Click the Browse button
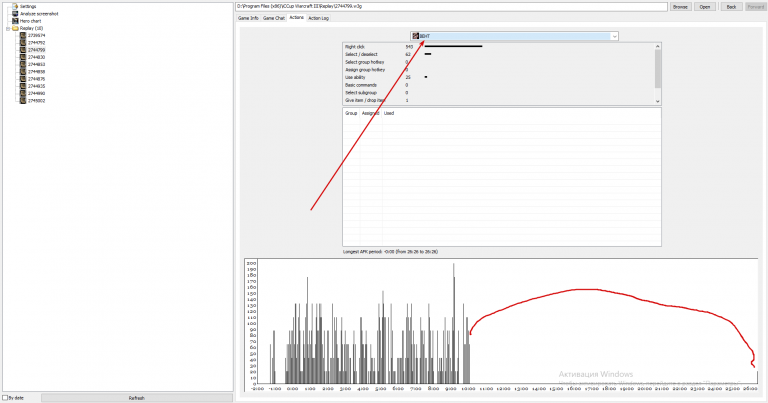 [680, 7]
